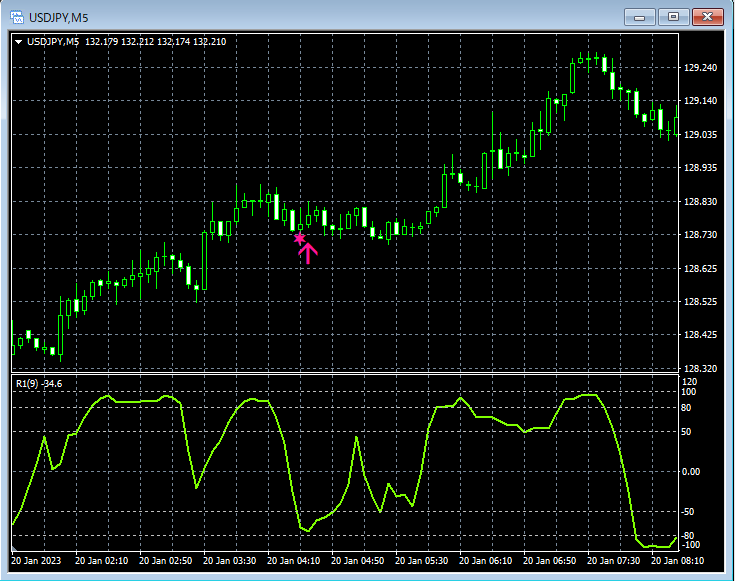The width and height of the screenshot is (736, 581).
Task: Click the USDJPY,M5 OHLC header text
Action: (x=126, y=42)
